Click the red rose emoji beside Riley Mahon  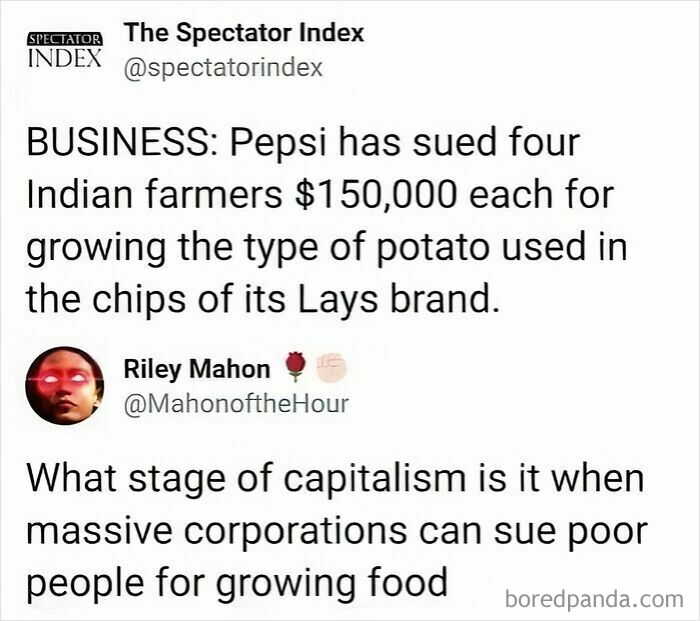(x=295, y=367)
